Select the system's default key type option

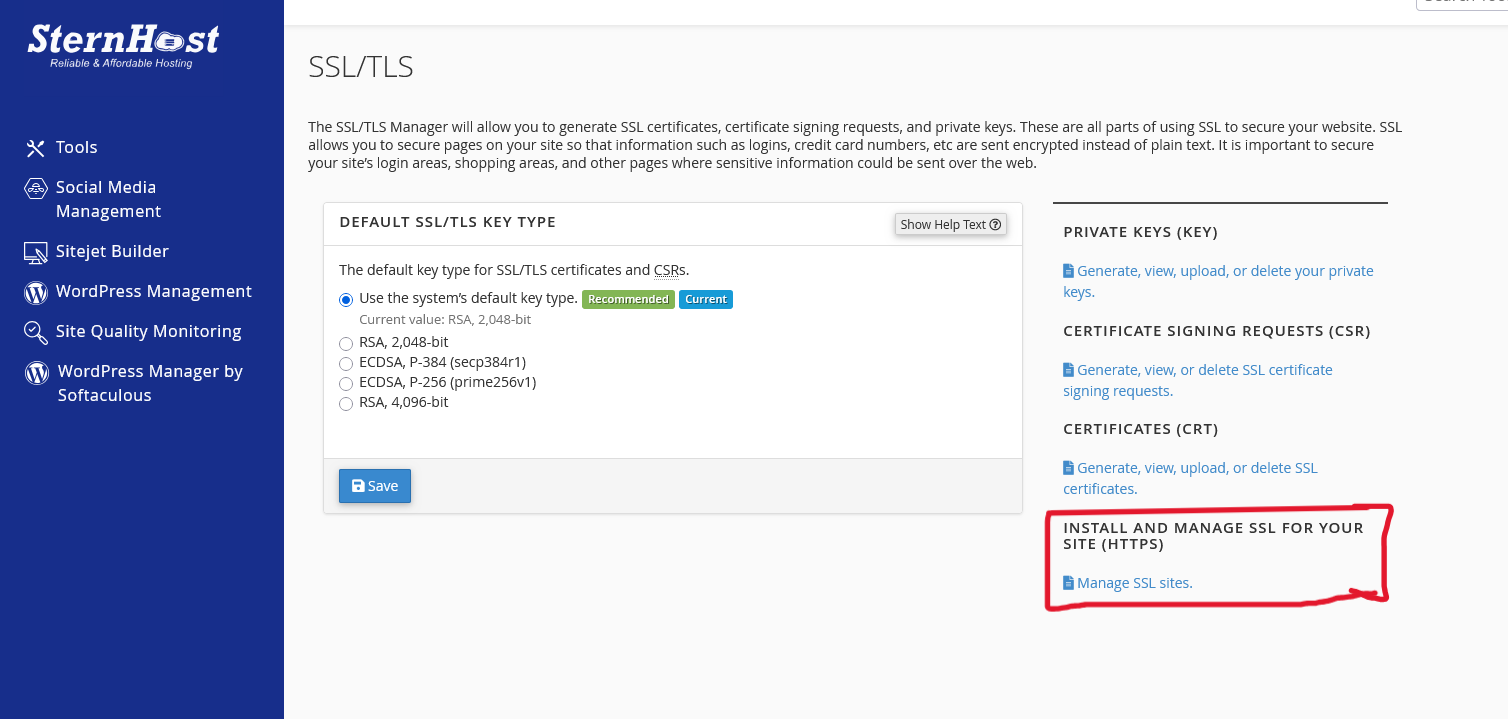[346, 299]
